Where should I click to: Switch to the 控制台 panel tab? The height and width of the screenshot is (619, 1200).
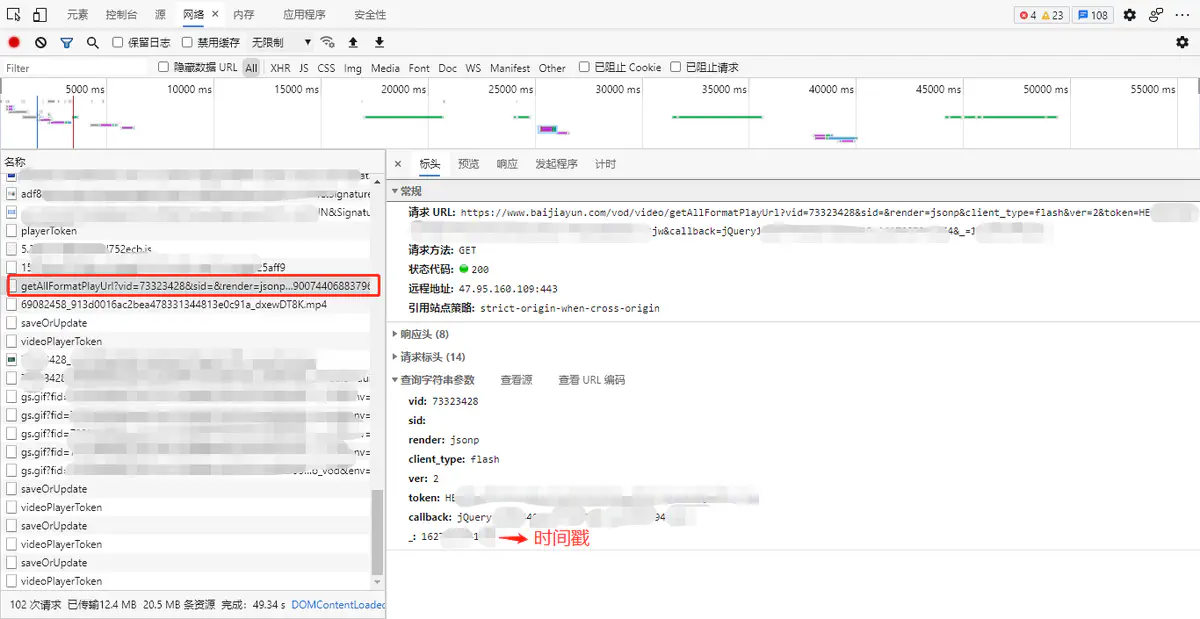(x=121, y=15)
